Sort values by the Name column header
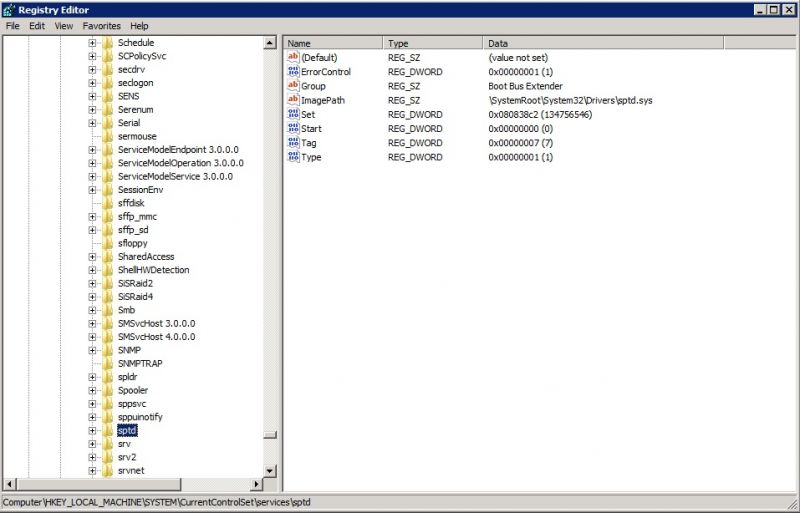 (332, 44)
